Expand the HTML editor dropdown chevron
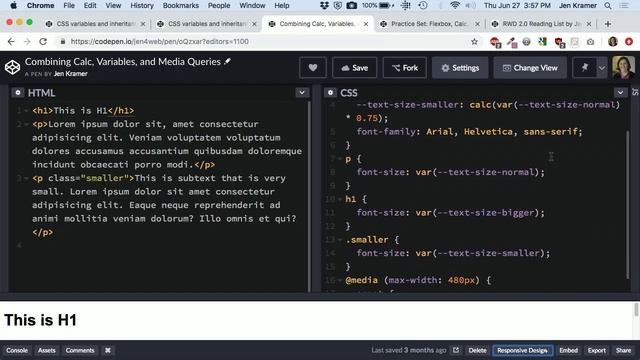Screen dimensions: 640x360 pyautogui.click(x=302, y=93)
